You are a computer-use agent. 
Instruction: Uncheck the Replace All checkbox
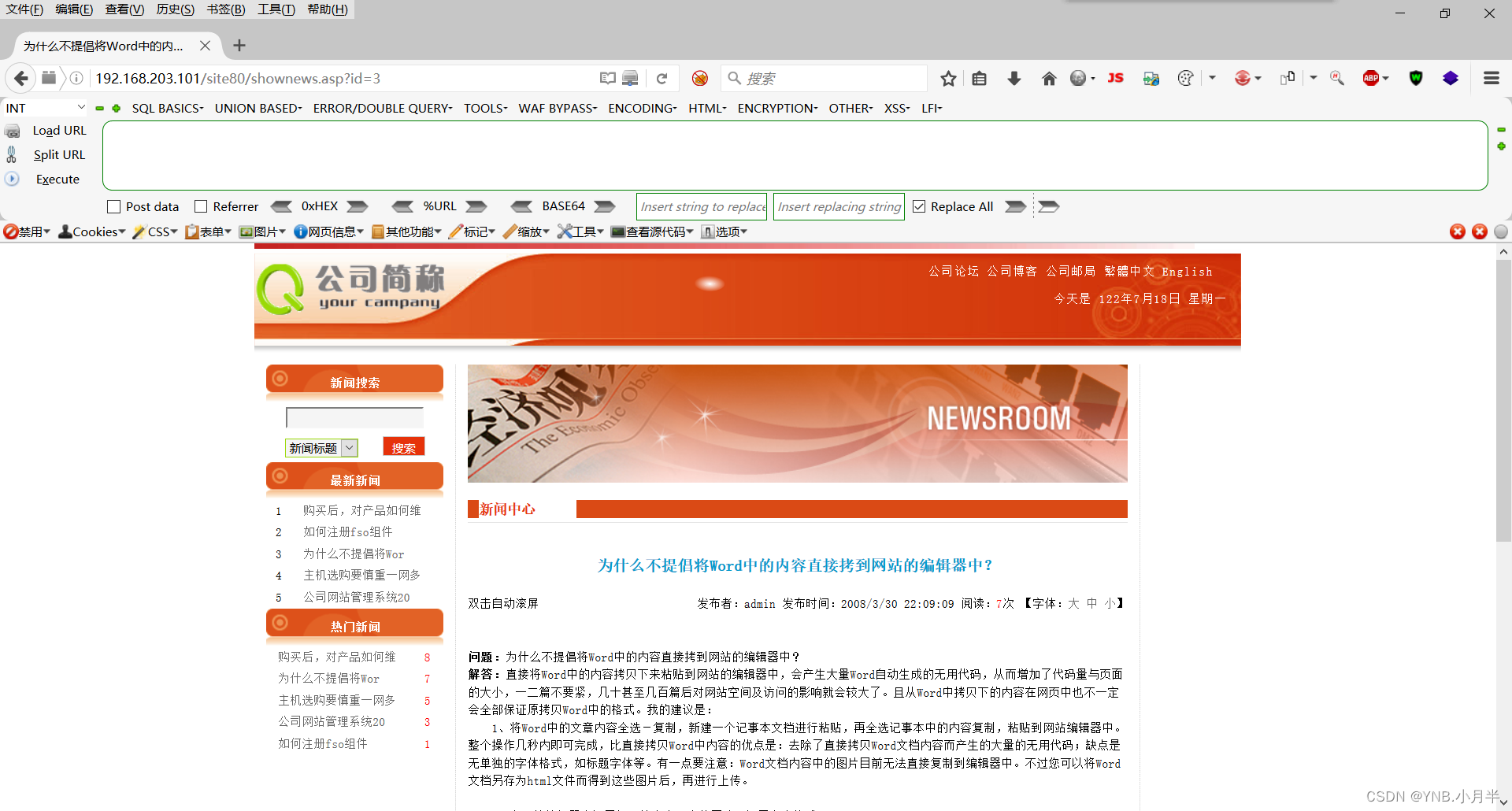[919, 206]
